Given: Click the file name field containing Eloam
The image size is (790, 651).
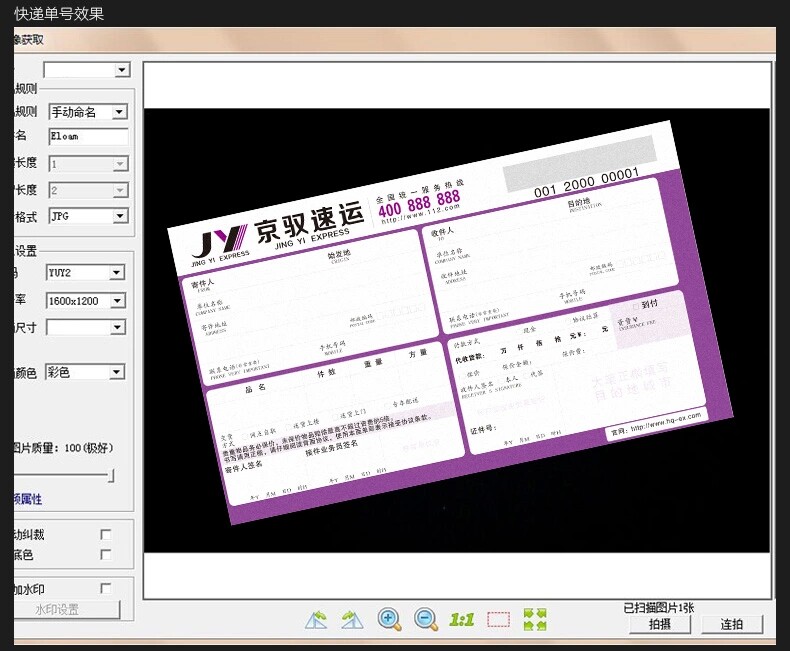Looking at the screenshot, I should point(89,137).
